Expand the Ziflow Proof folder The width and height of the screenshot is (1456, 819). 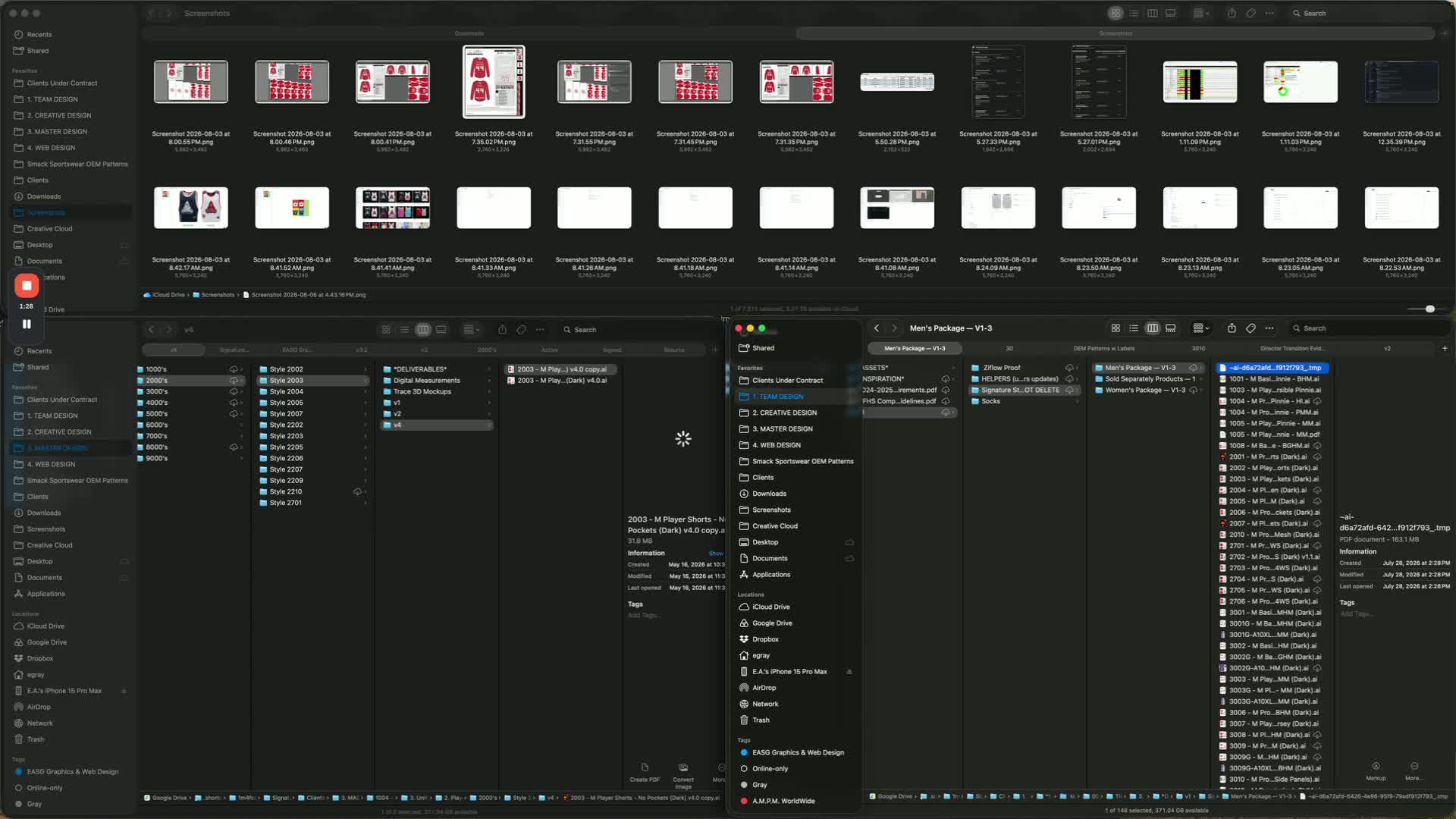pos(1077,368)
